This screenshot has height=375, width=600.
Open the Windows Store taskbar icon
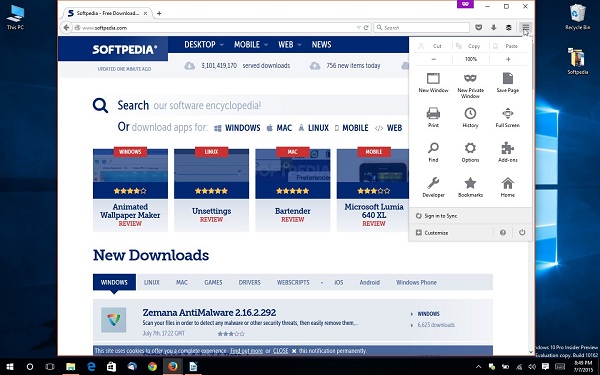point(111,367)
